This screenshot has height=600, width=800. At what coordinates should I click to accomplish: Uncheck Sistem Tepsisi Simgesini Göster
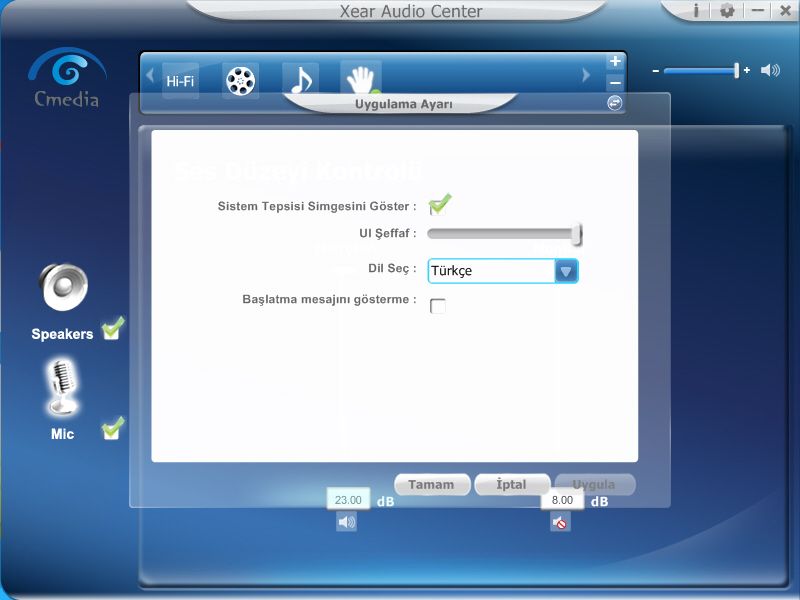point(439,205)
